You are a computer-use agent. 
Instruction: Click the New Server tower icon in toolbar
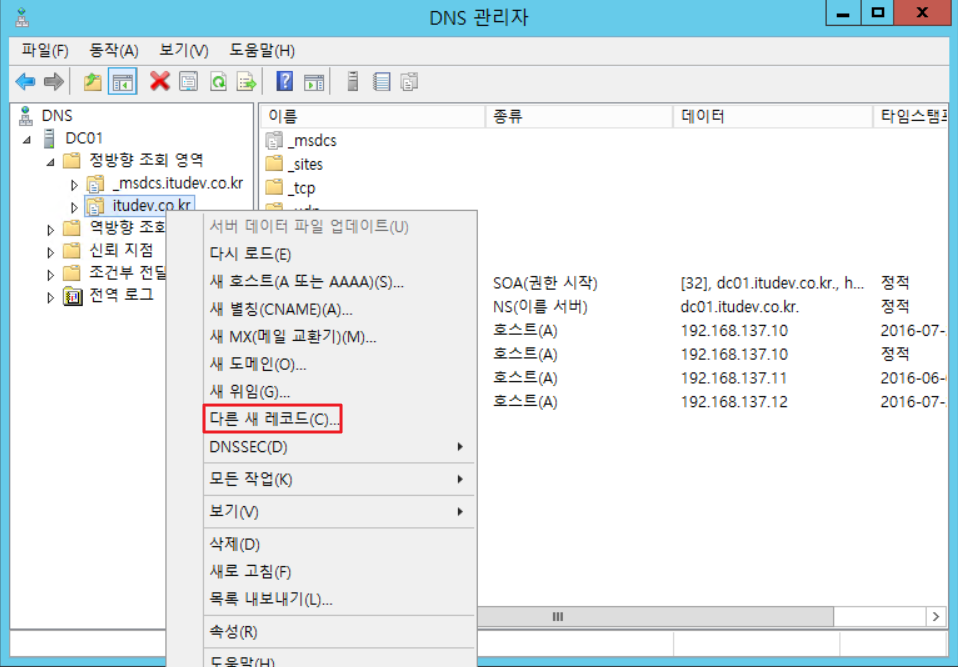(x=352, y=82)
